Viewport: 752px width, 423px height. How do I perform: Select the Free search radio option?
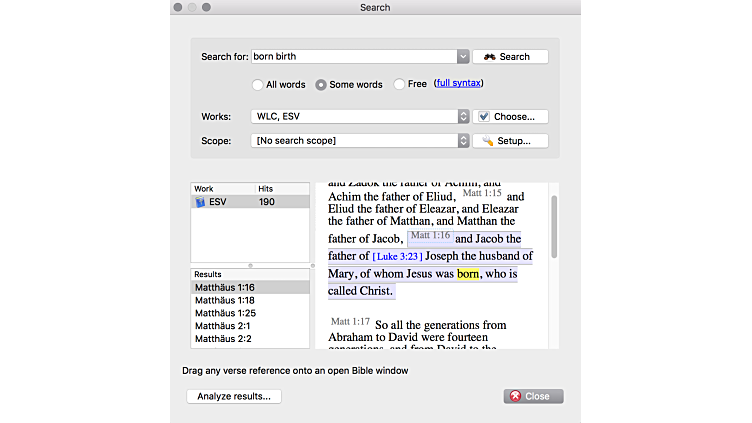click(x=400, y=85)
